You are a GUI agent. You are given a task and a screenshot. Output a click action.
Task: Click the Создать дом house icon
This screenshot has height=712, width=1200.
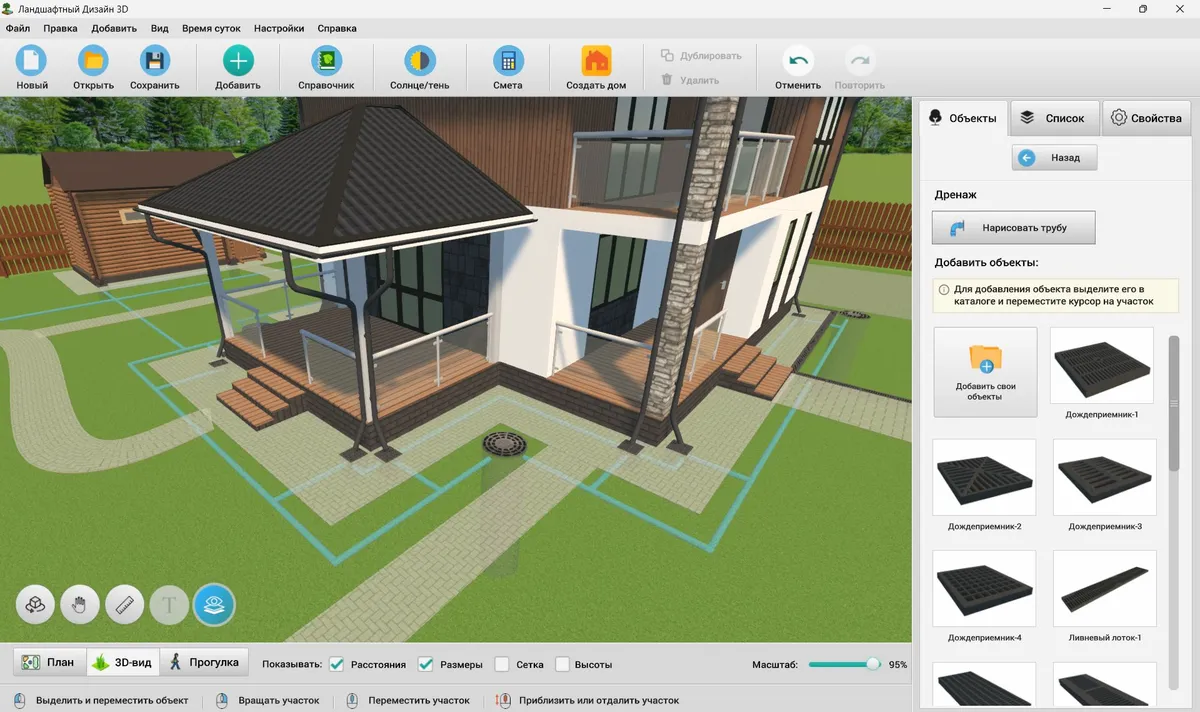[x=596, y=61]
